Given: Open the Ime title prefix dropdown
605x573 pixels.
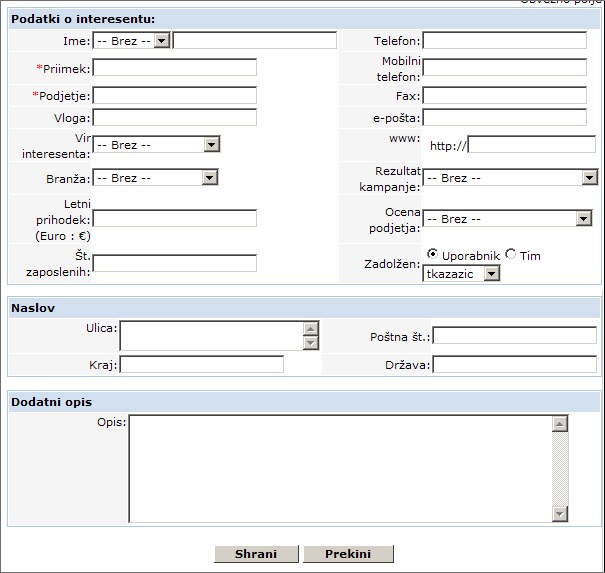Looking at the screenshot, I should [x=132, y=41].
